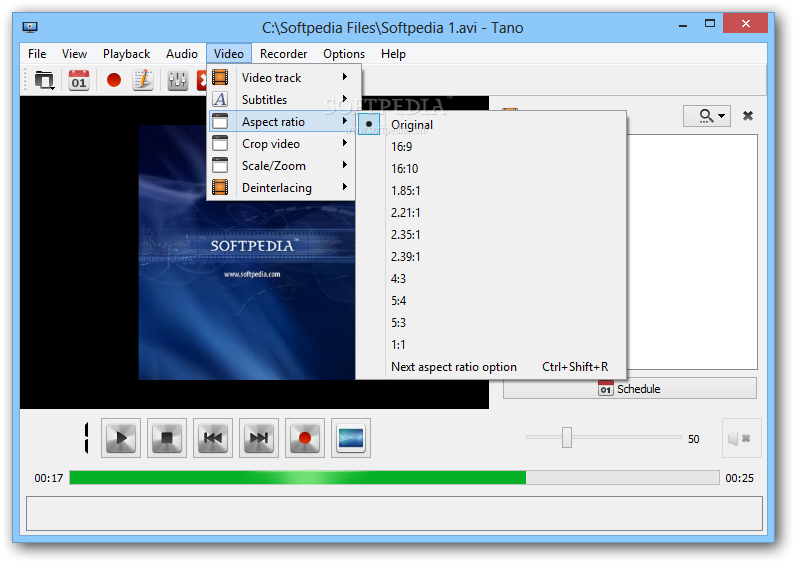
Task: Click the Video track filmstrip icon
Action: click(x=220, y=77)
